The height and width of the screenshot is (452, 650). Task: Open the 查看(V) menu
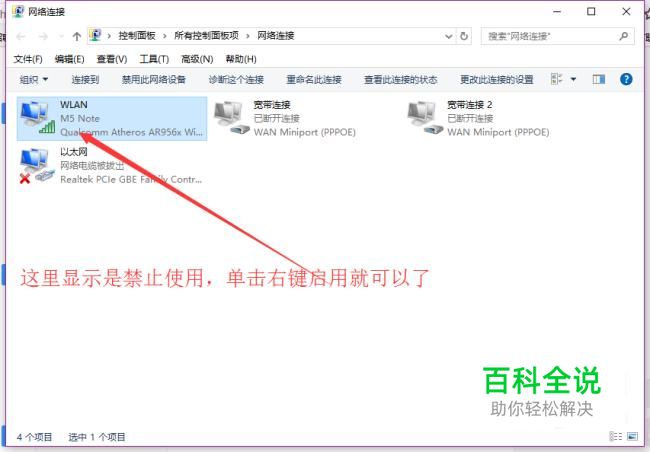point(112,59)
